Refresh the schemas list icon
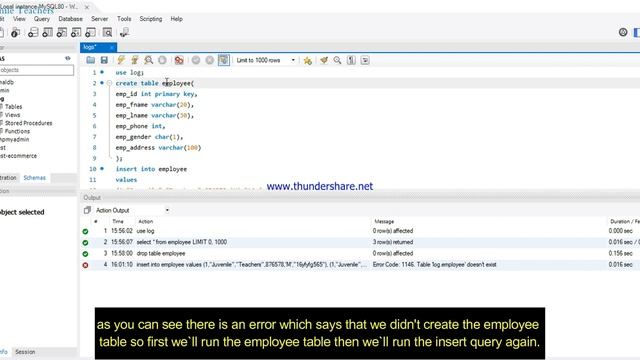Viewport: 640px width, 360px height. 68,58
